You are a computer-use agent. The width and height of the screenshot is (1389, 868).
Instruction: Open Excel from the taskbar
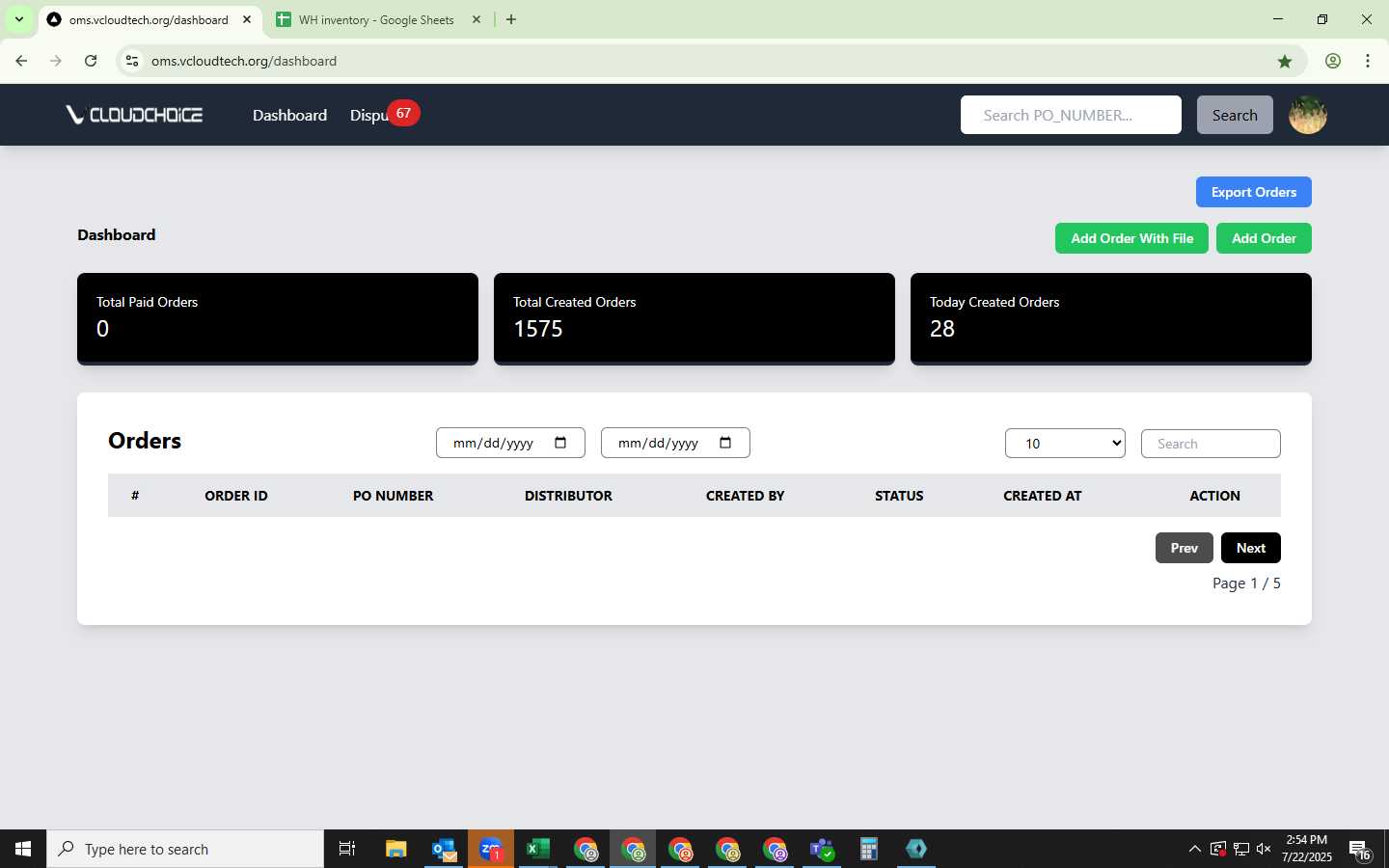[x=538, y=849]
